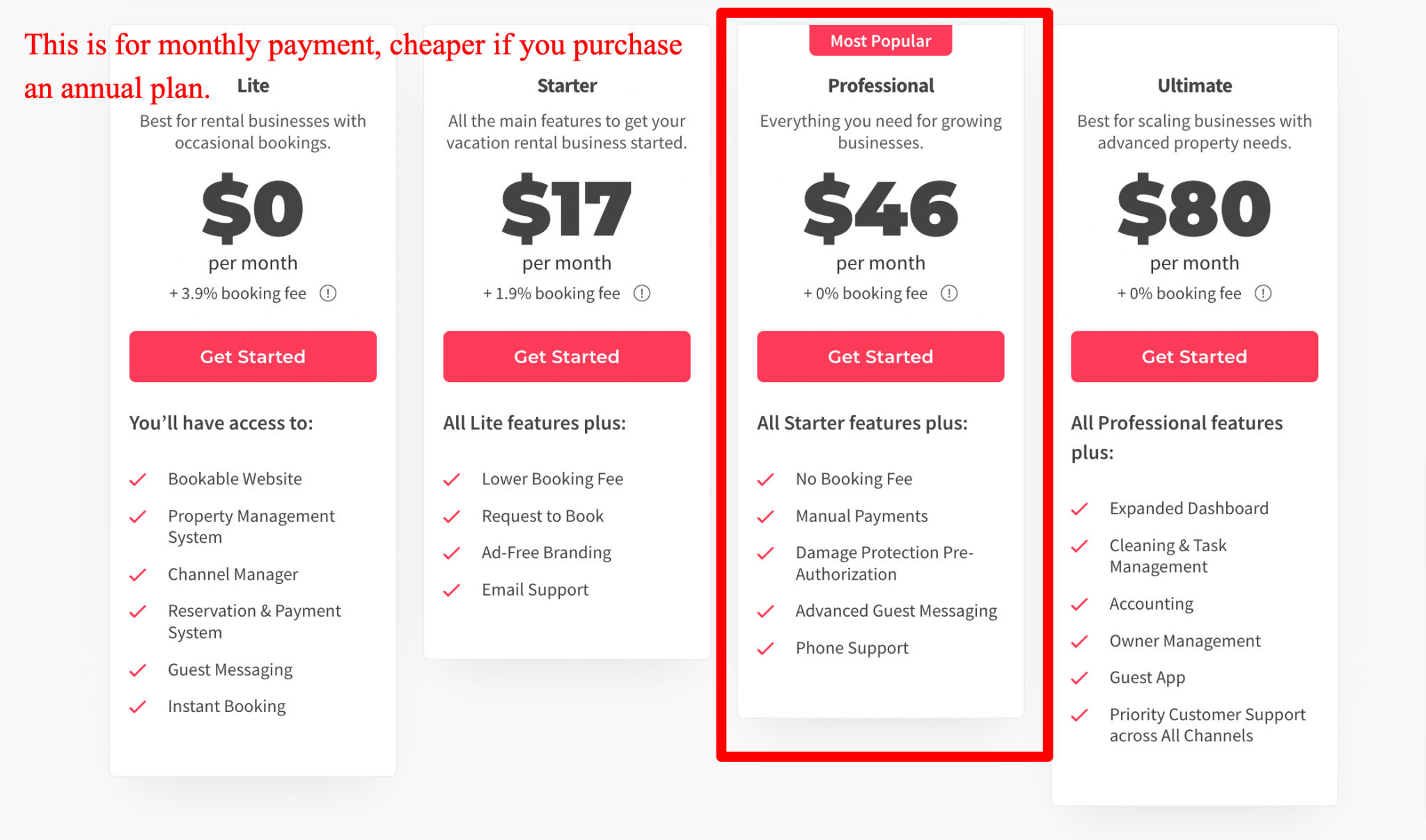Click the checkmark beside Manual Payments
This screenshot has height=840, width=1426.
(766, 516)
